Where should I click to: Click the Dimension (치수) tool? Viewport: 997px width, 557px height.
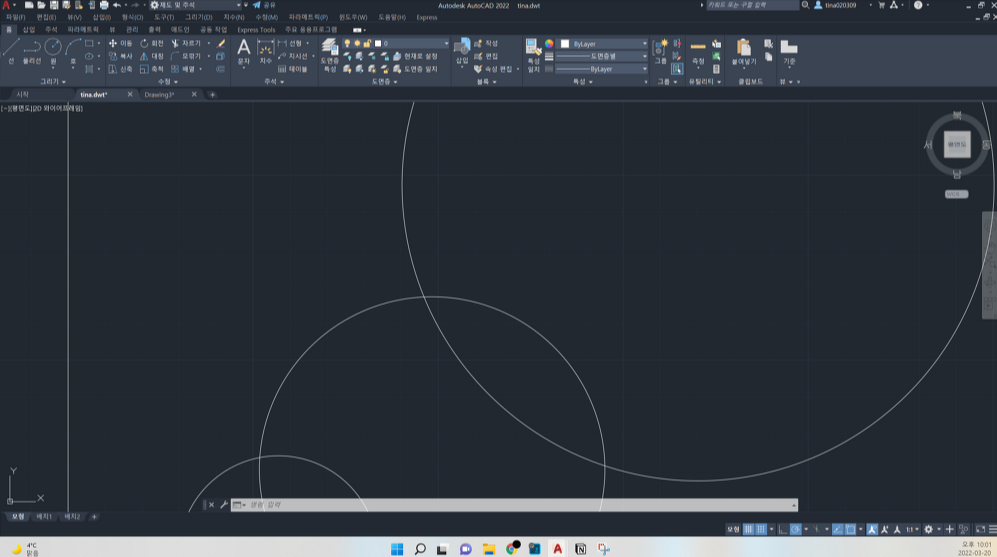[x=265, y=51]
